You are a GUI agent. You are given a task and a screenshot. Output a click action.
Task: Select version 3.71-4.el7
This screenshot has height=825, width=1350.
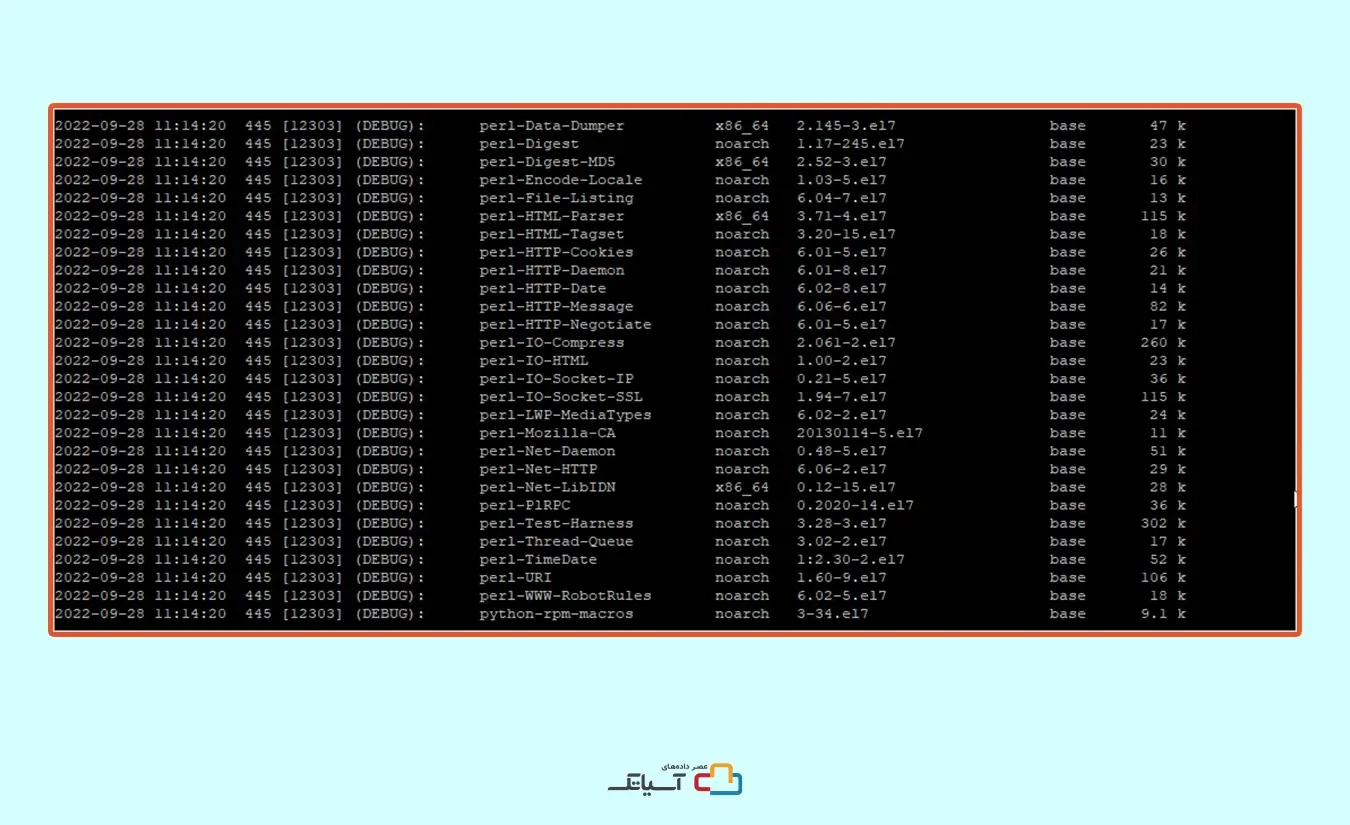(842, 216)
